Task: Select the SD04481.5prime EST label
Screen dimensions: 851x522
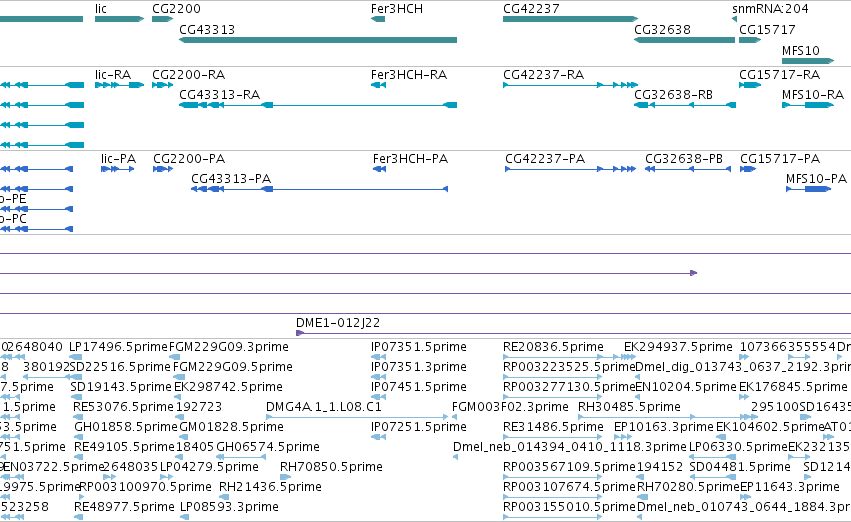Action: point(740,467)
